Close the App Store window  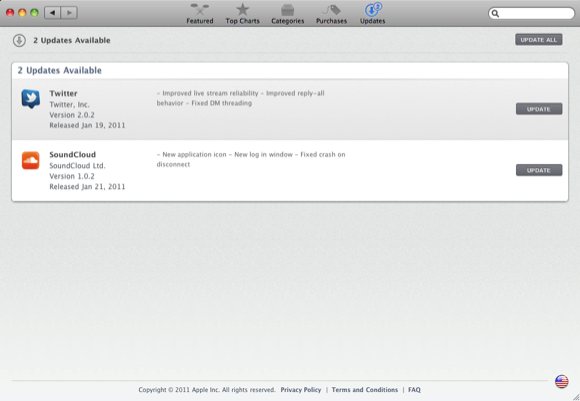10,13
